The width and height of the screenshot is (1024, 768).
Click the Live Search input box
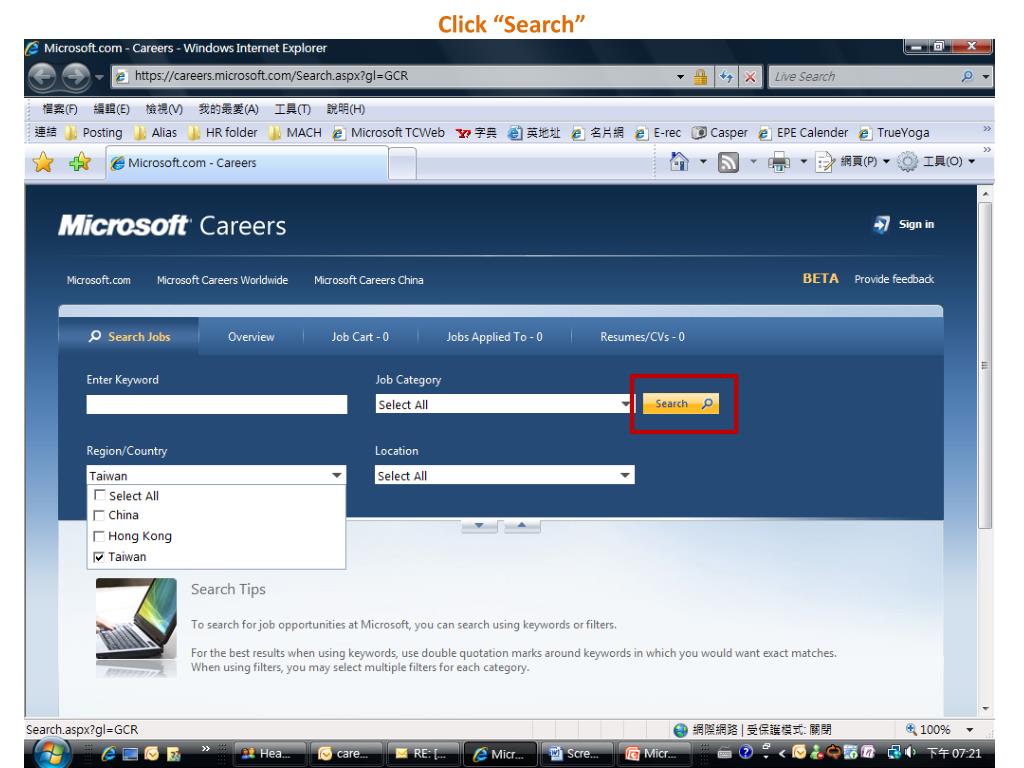coord(863,76)
